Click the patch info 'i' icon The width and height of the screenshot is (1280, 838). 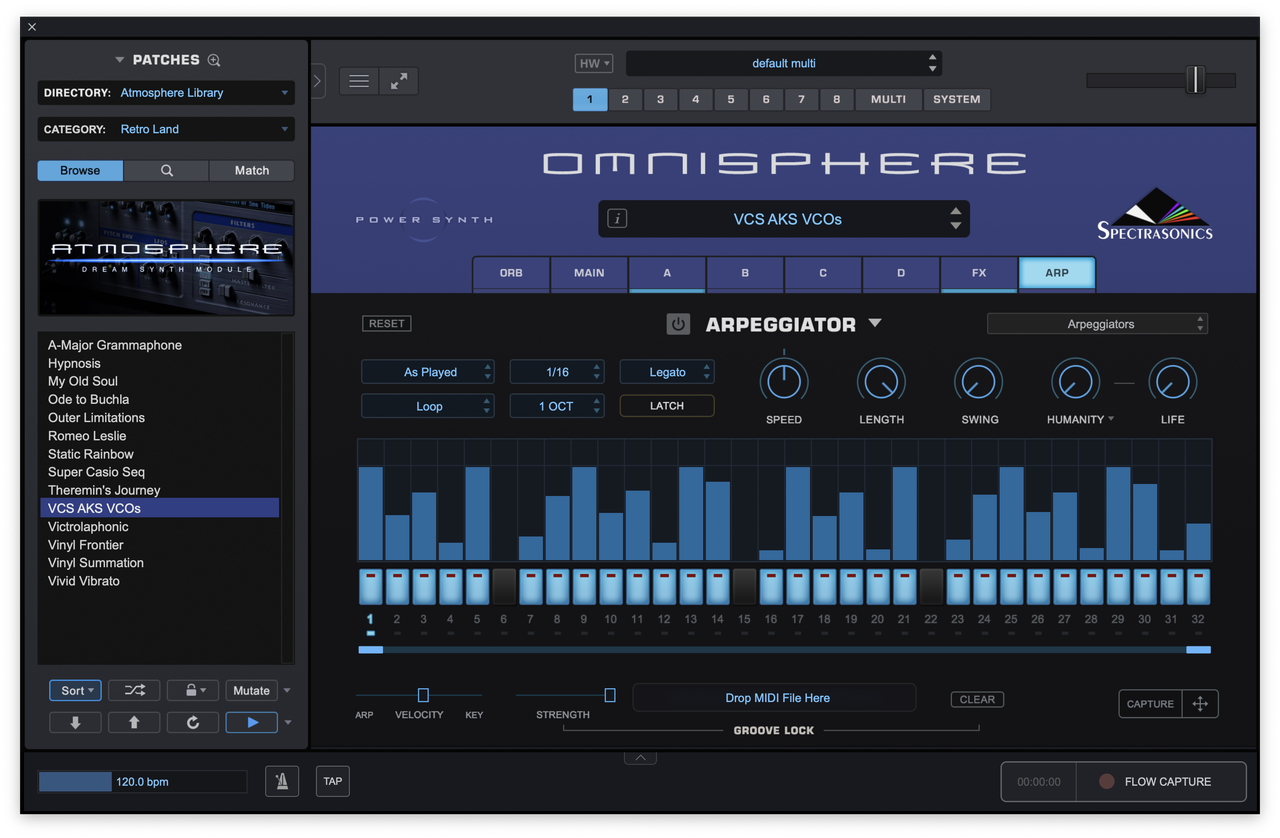617,218
